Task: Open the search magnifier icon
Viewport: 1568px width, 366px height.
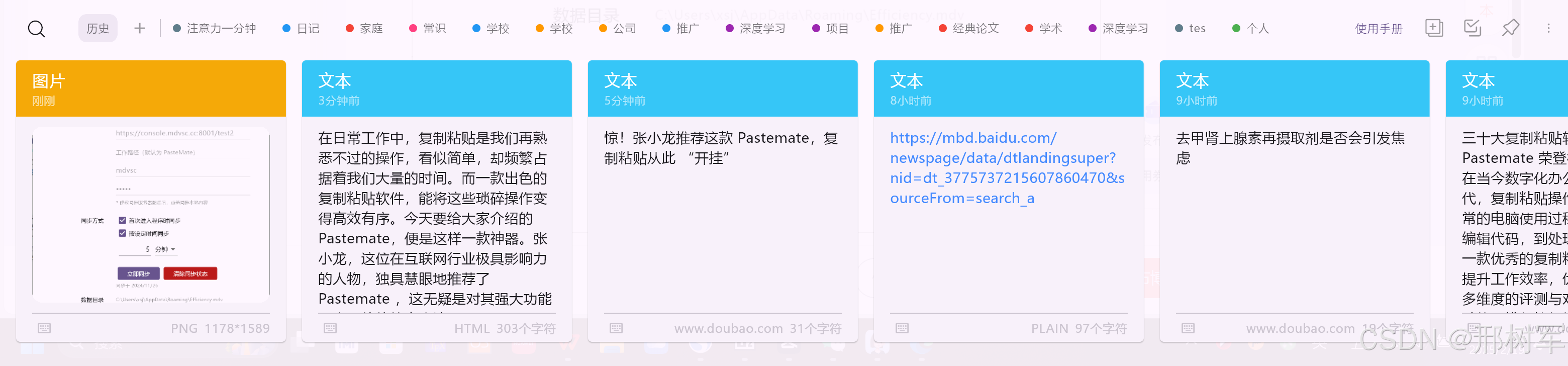Action: point(37,29)
